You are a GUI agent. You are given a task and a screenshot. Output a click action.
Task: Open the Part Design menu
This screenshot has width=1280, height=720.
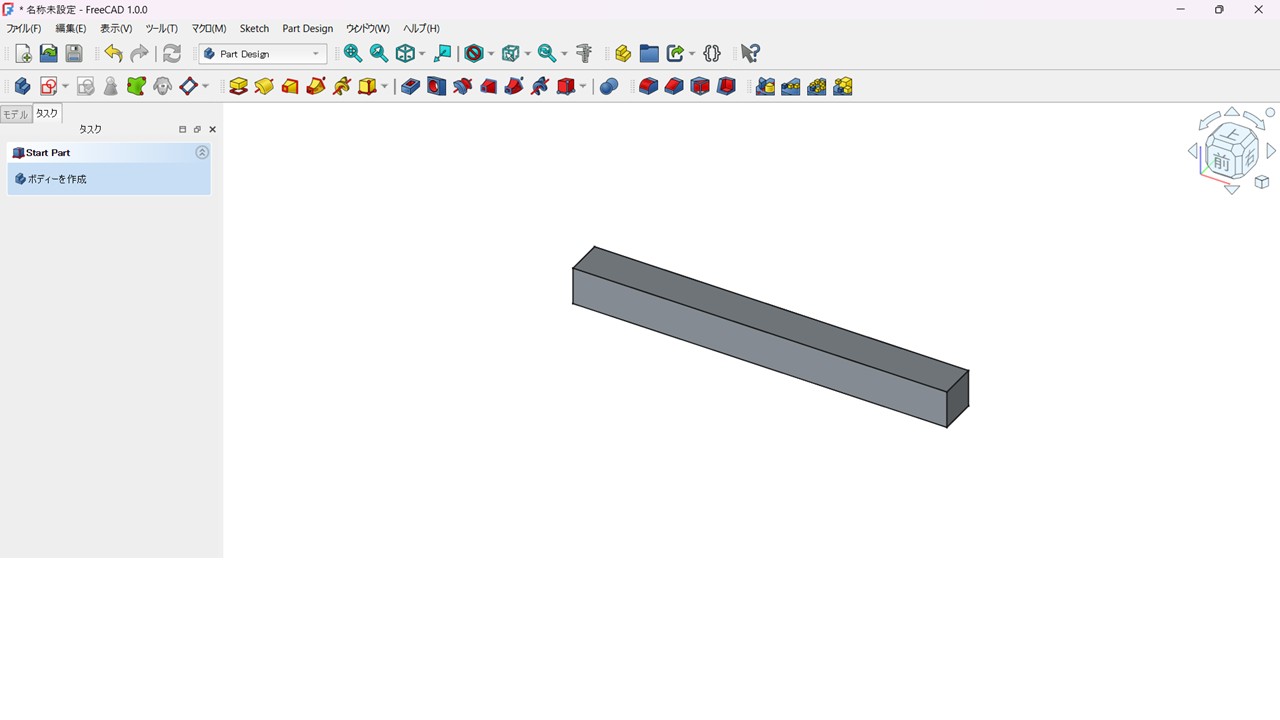pos(307,28)
